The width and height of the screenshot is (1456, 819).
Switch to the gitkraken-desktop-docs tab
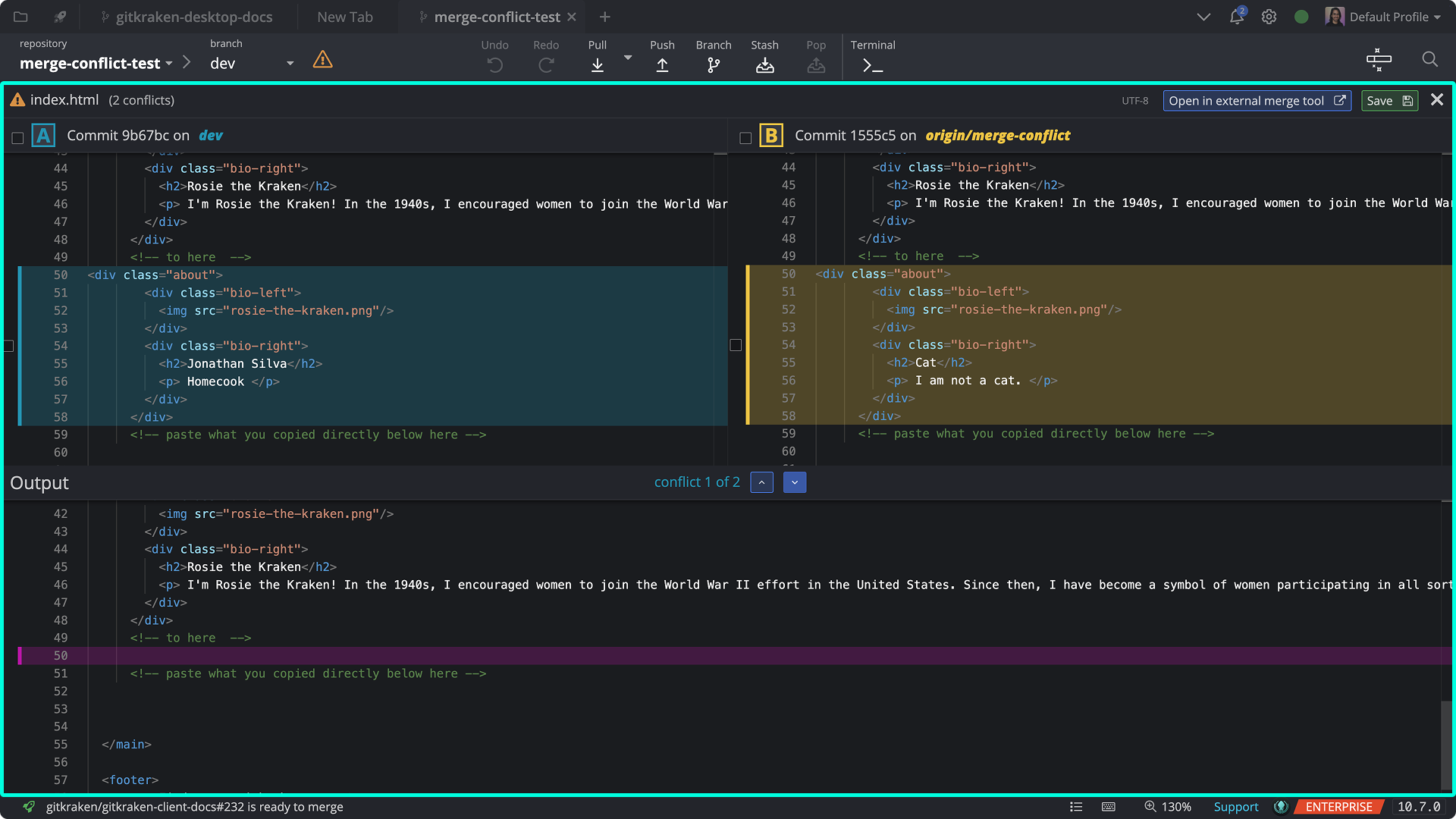point(189,16)
